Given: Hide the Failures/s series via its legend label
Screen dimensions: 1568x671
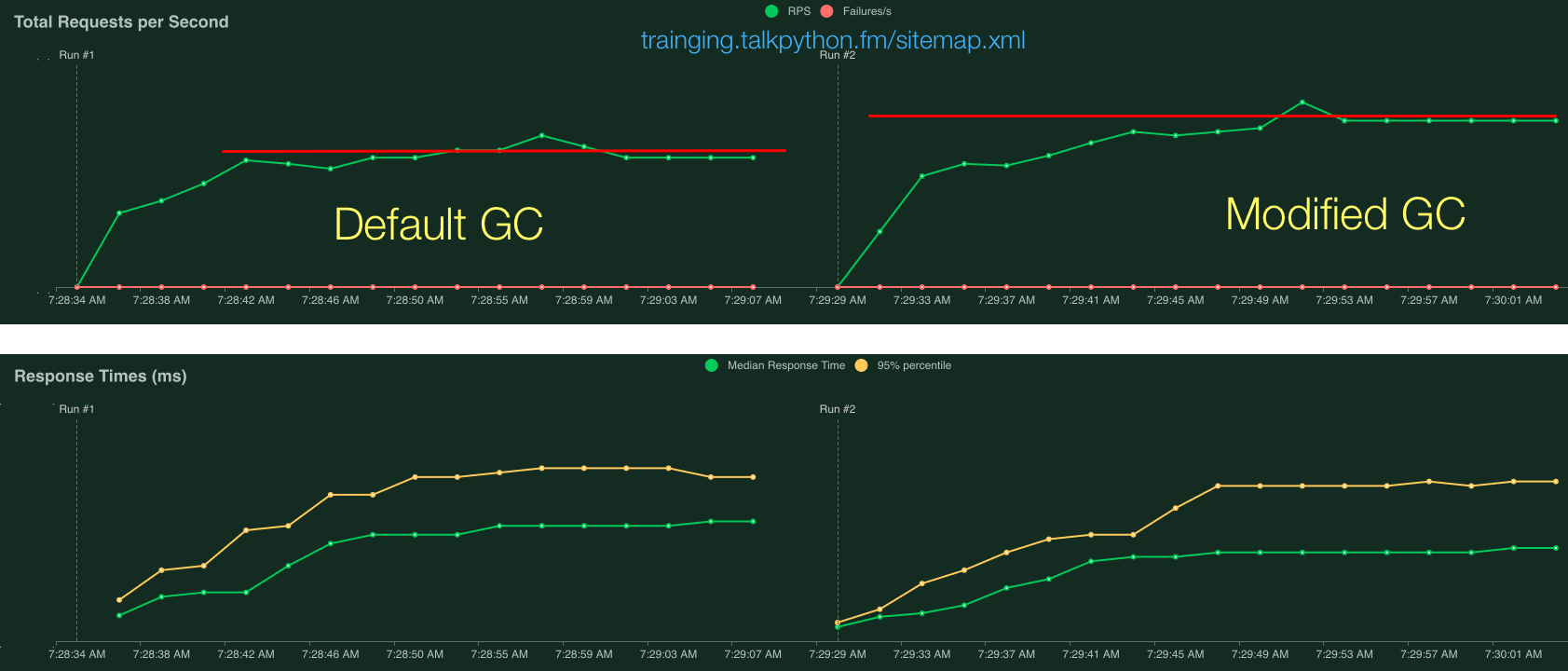Looking at the screenshot, I should point(866,11).
